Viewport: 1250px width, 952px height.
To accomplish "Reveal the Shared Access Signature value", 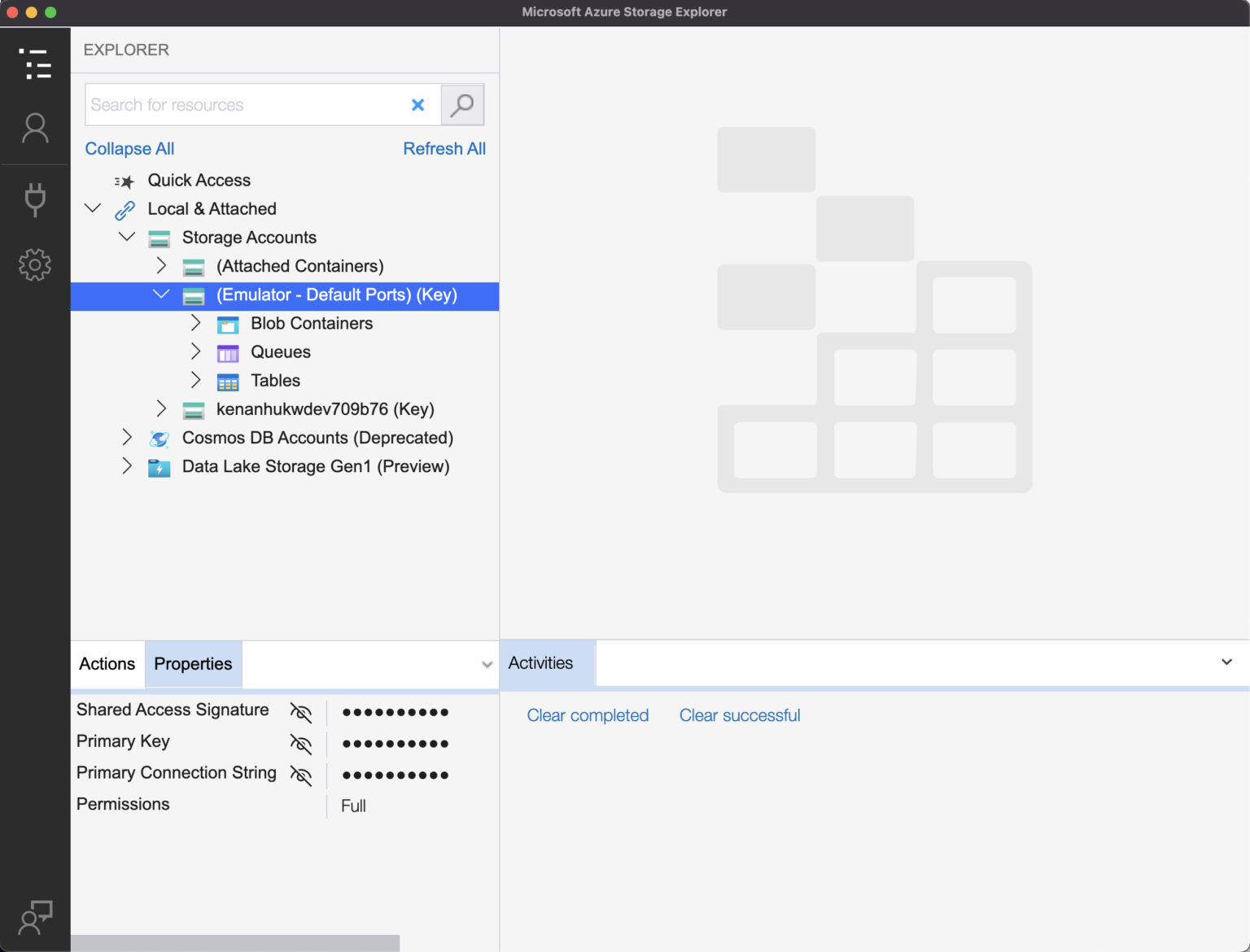I will [x=300, y=712].
